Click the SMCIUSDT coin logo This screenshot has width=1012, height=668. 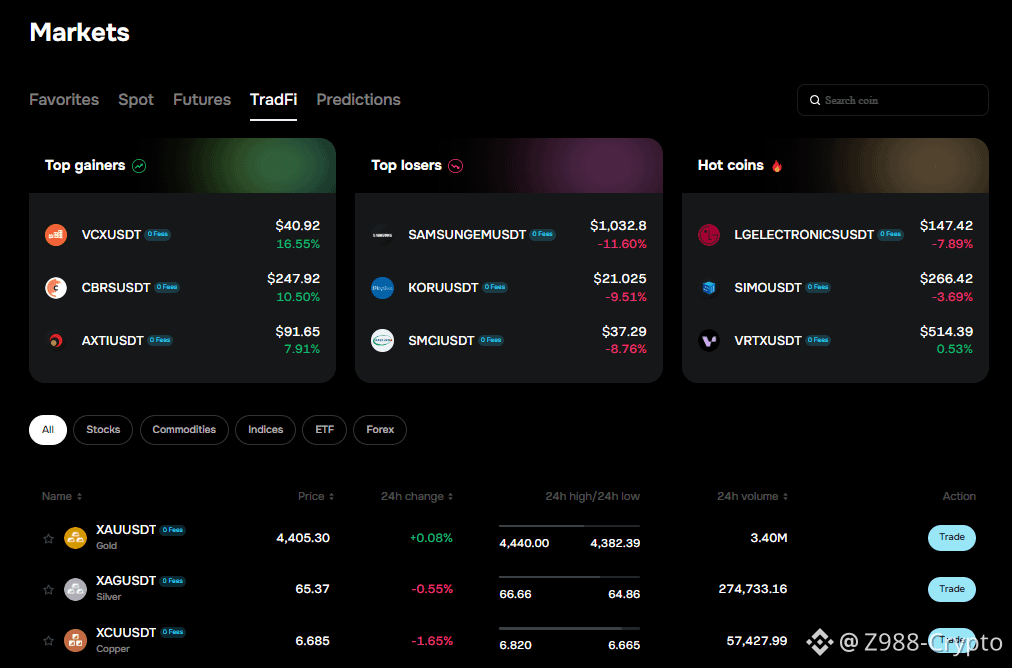point(383,341)
